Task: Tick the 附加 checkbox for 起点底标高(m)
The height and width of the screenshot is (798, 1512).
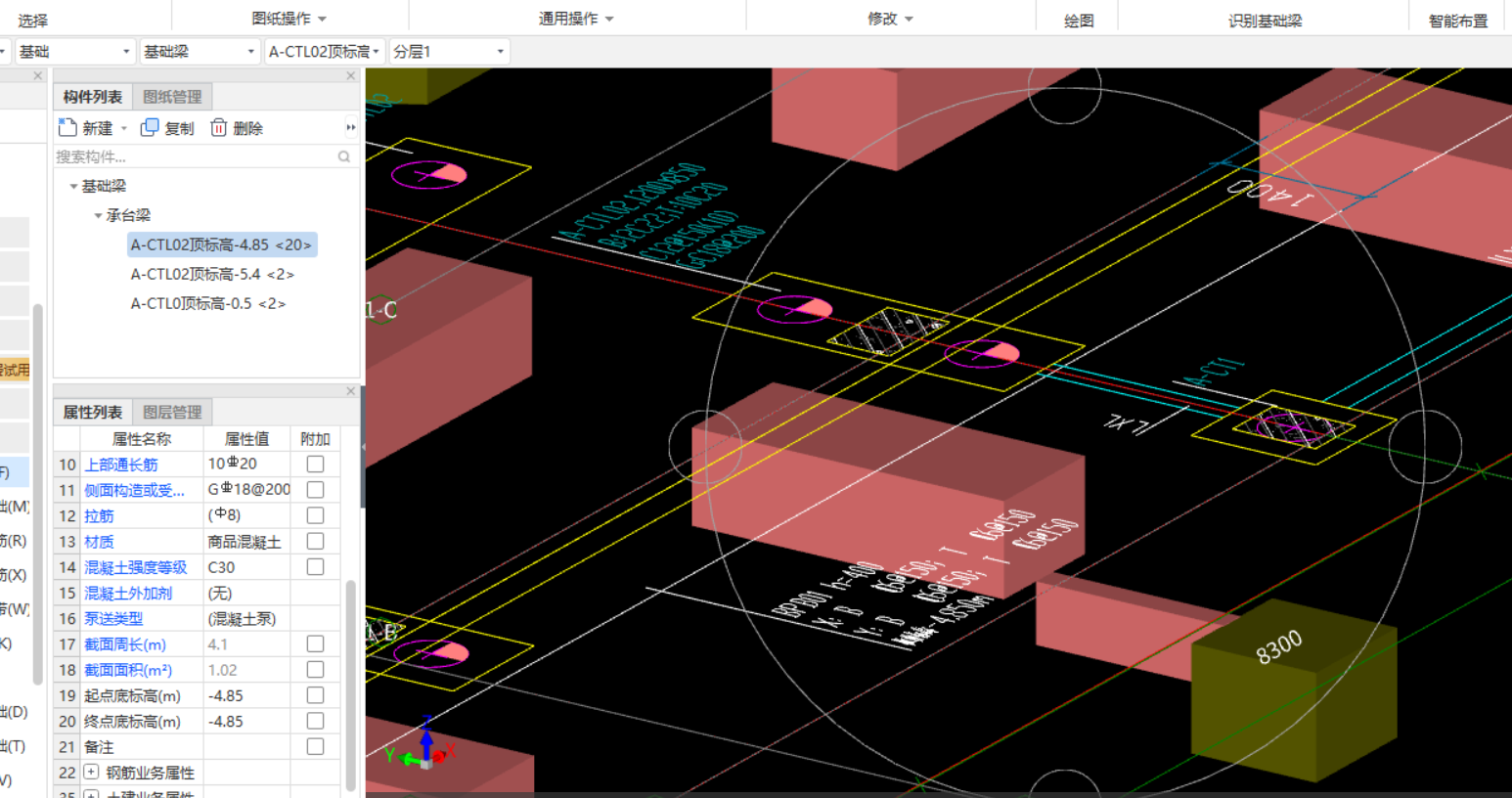Action: pyautogui.click(x=315, y=695)
